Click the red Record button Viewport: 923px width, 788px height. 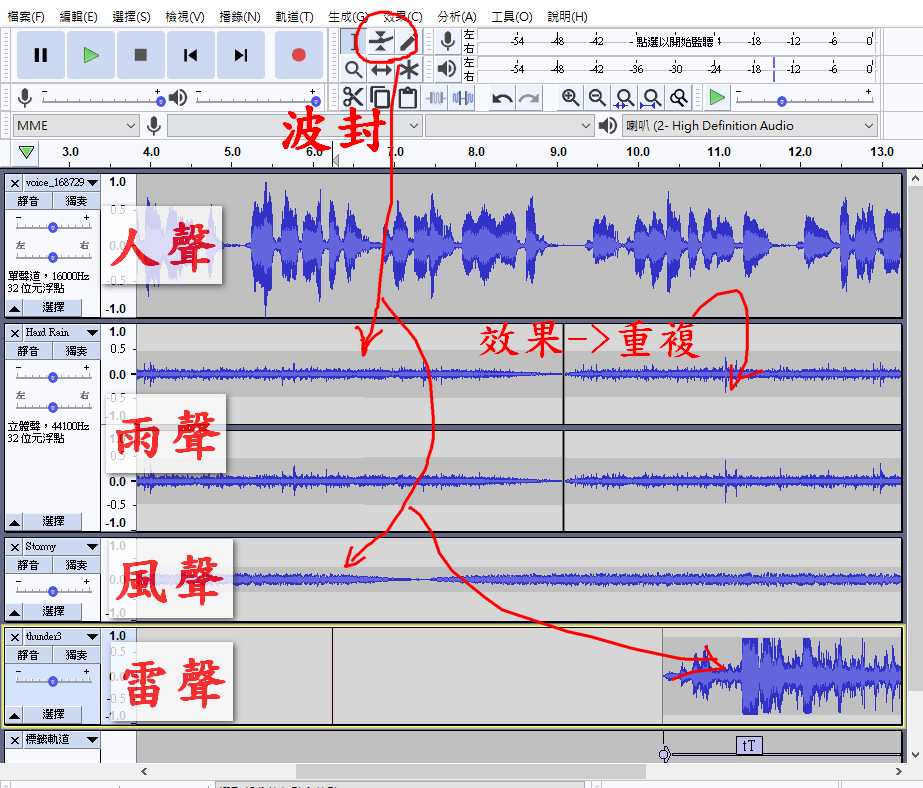[298, 55]
